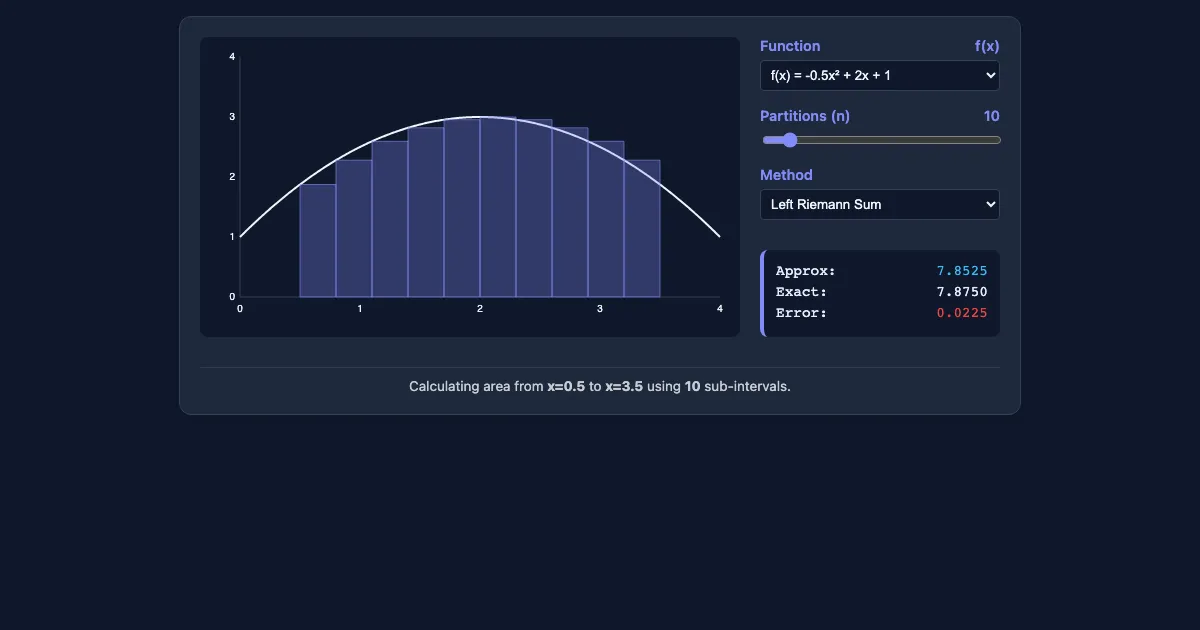Click the tallest rectangle just right of x=2
The image size is (1200, 630).
498,207
